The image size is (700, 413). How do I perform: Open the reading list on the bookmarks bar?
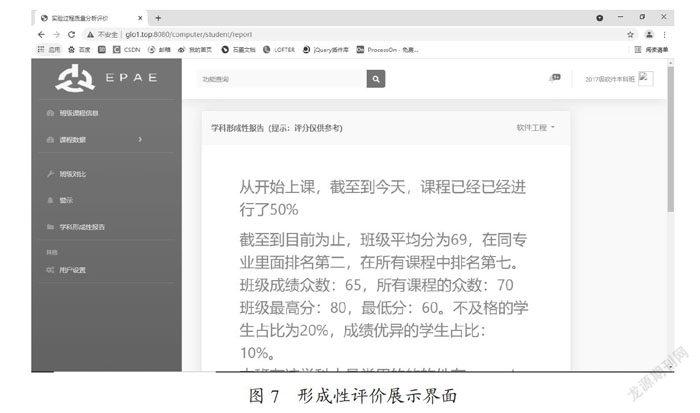tap(651, 50)
